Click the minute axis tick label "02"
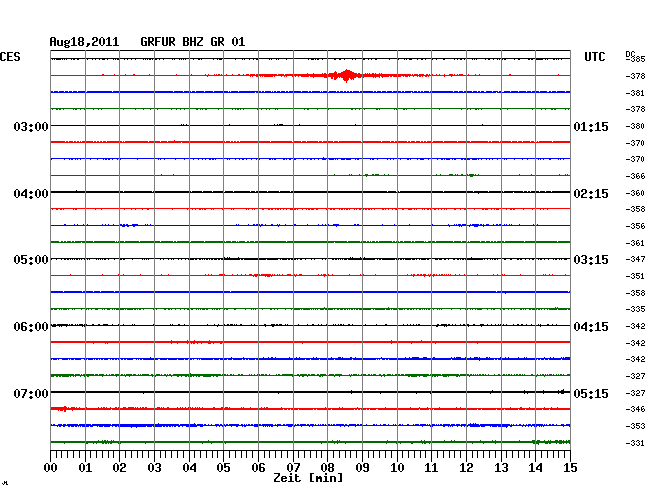This screenshot has height=494, width=650. pyautogui.click(x=119, y=468)
